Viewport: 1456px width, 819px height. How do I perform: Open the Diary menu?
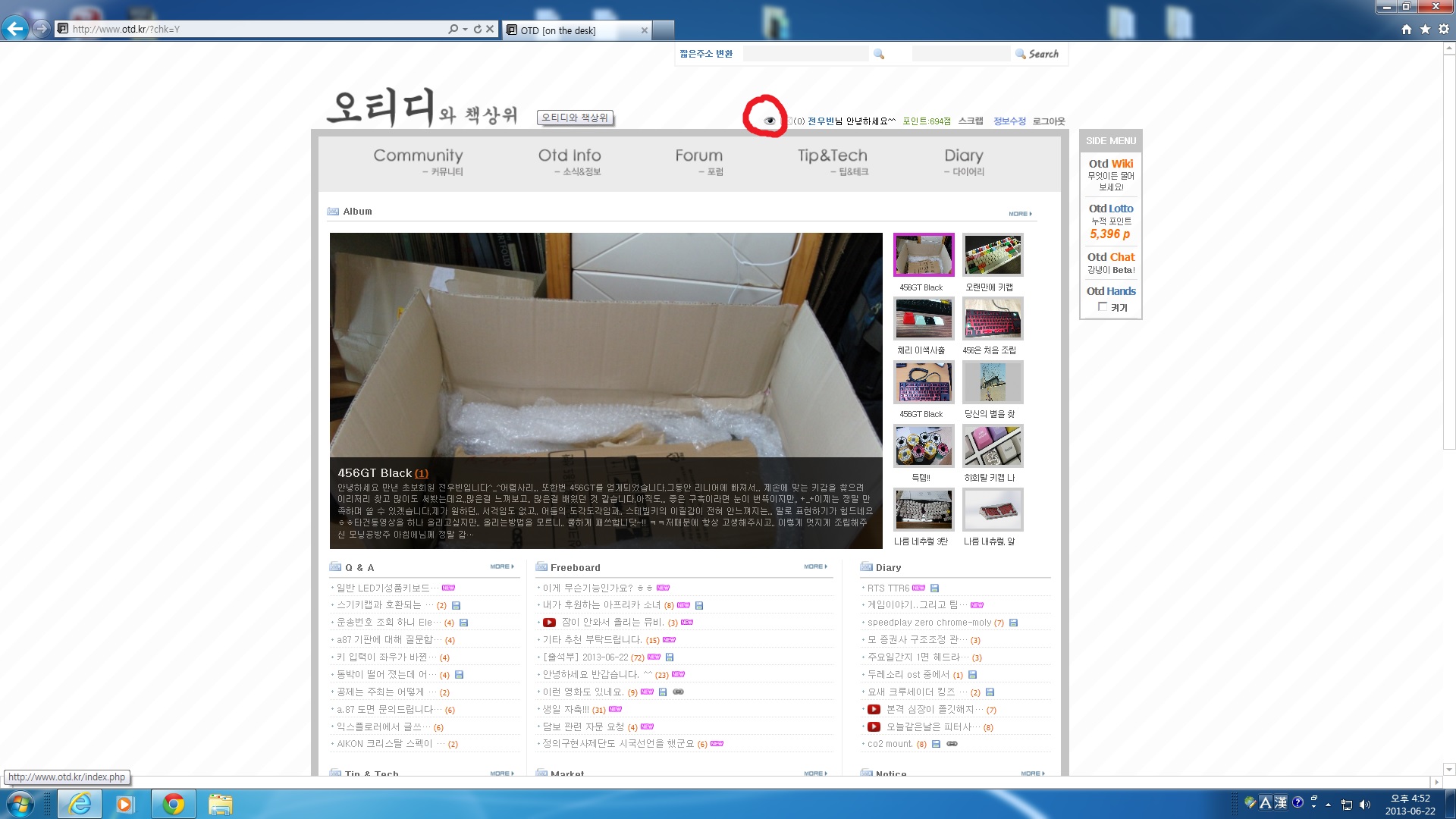coord(964,162)
